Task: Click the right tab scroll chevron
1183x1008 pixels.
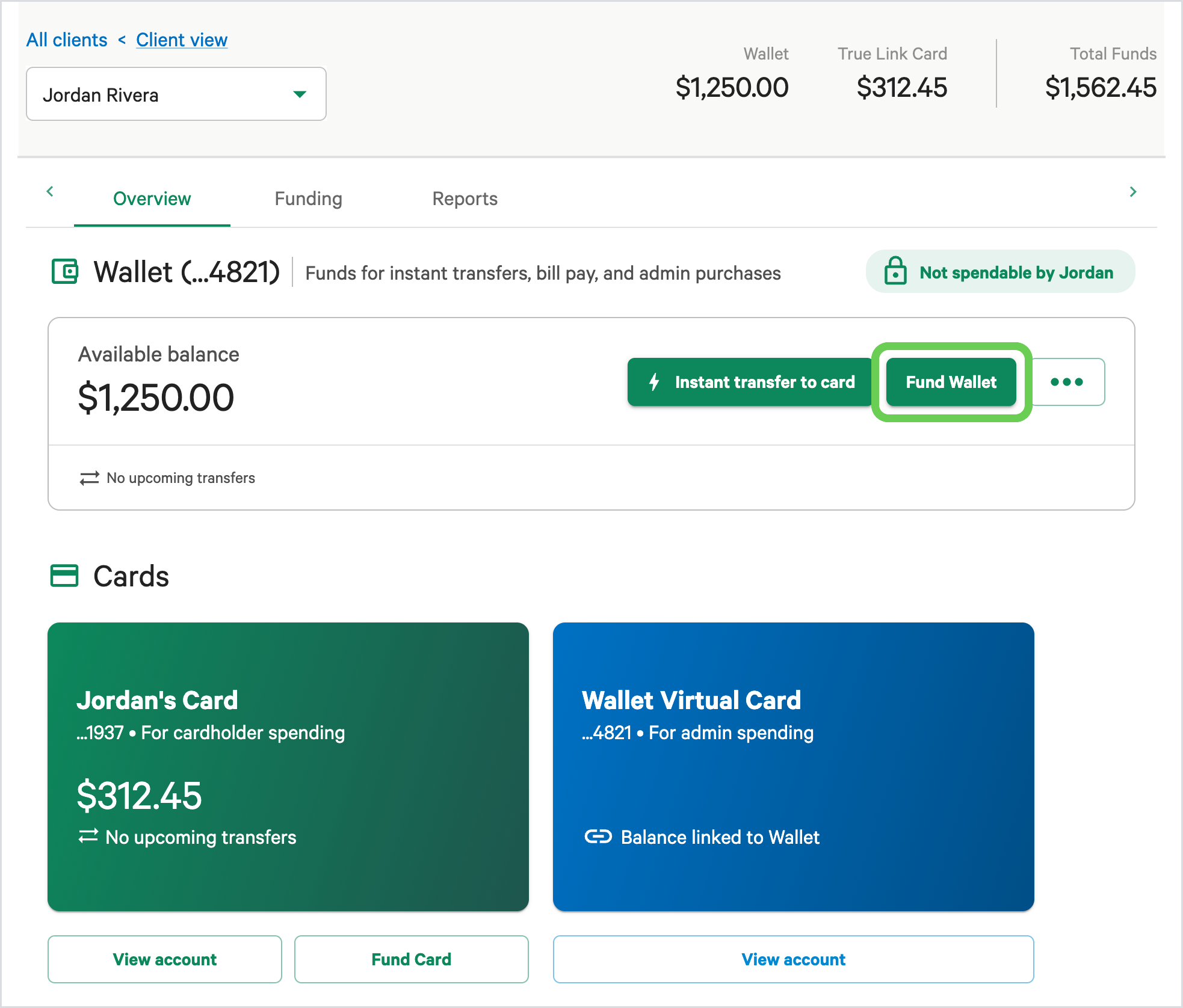Action: coord(1133,191)
